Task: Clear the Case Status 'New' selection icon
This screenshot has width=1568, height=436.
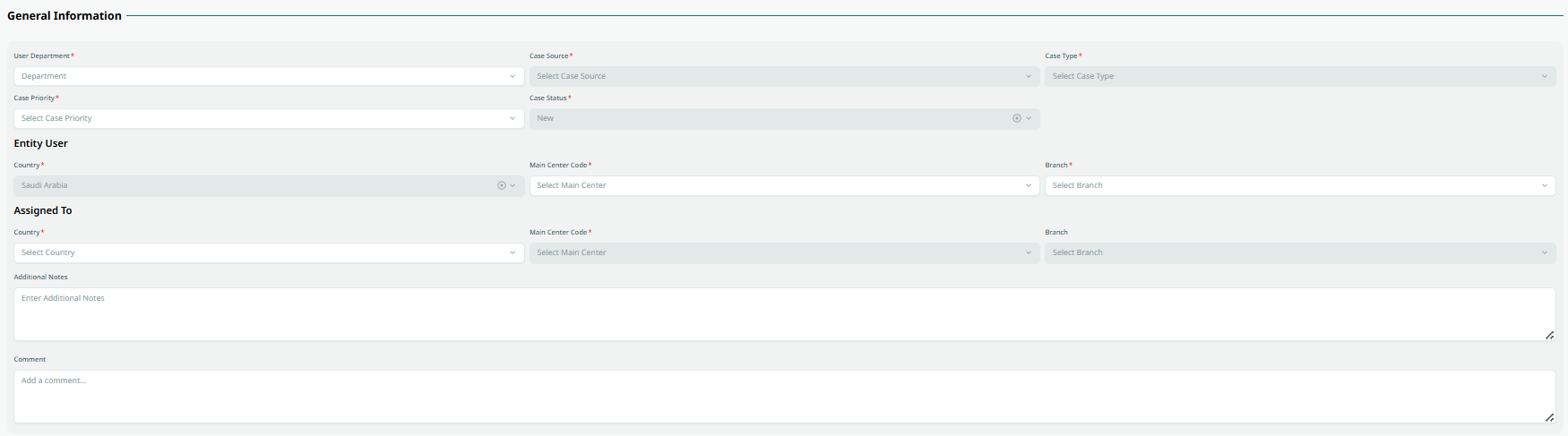Action: (x=1016, y=118)
